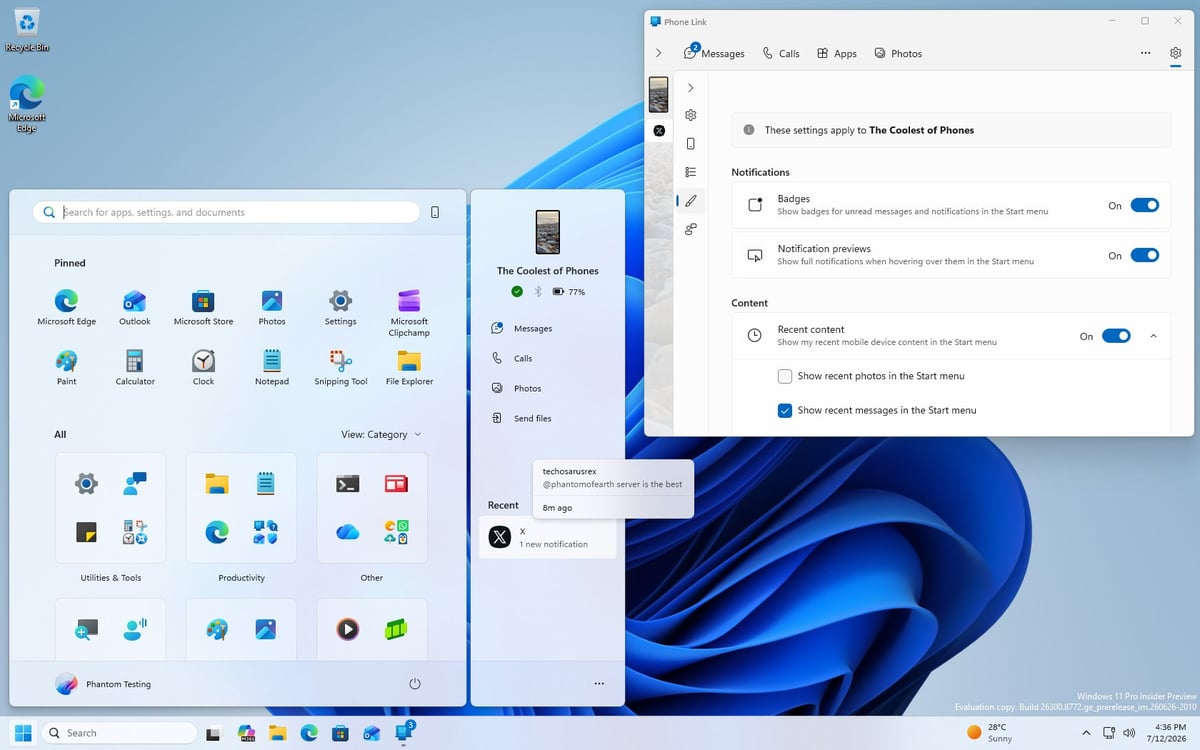Screen dimensions: 1200x750
Task: Switch to the Calls tab in Phone Link
Action: [x=781, y=53]
